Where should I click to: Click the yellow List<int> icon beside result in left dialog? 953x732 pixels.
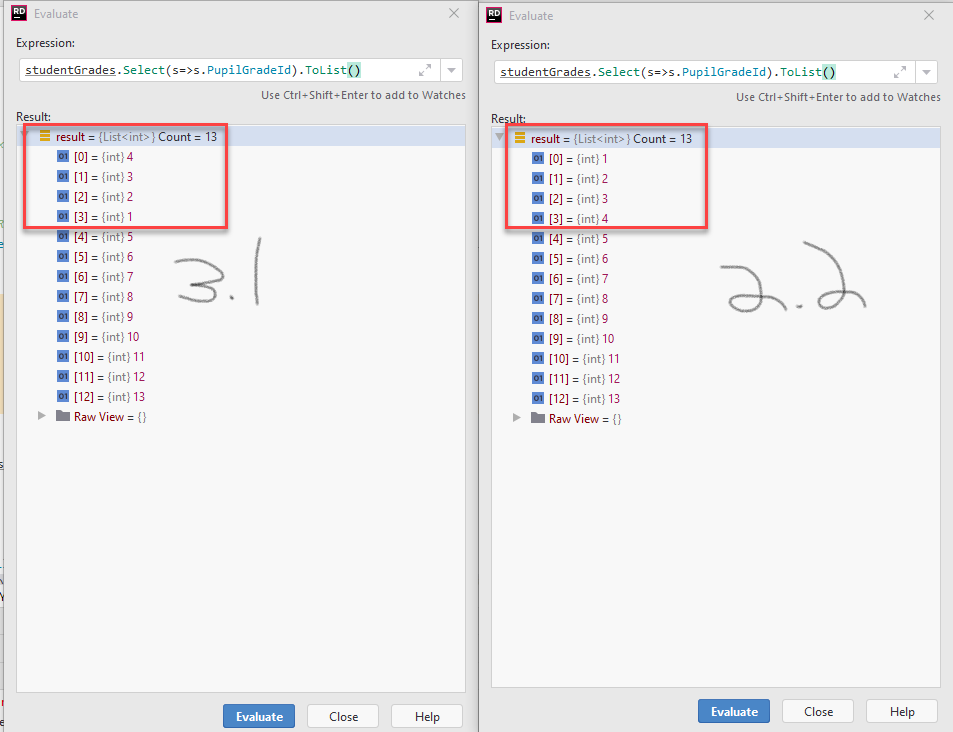tap(44, 136)
